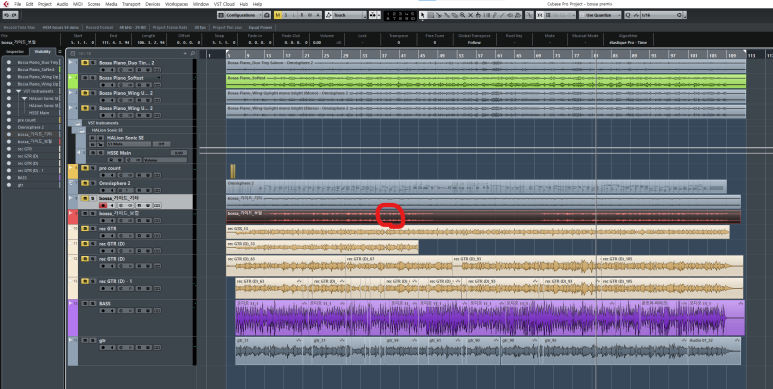Toggle Snap on/off button in toolbar
This screenshot has width=773, height=389.
pos(540,15)
